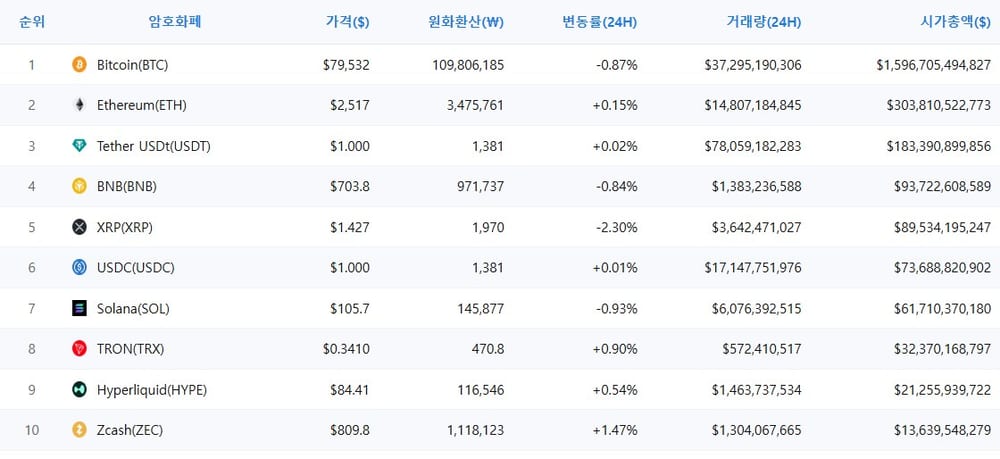
Task: Select XRP market cap $89,534,195,247
Action: (943, 228)
